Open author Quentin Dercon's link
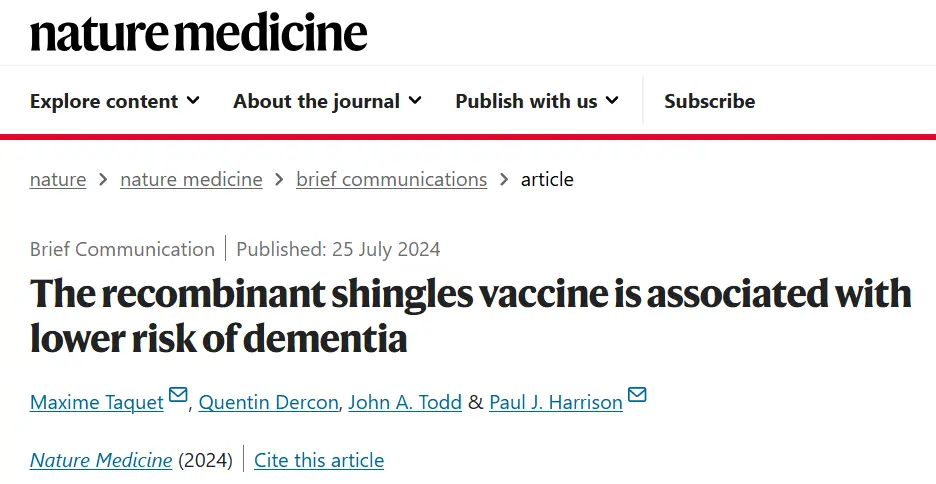This screenshot has width=936, height=484. tap(269, 402)
